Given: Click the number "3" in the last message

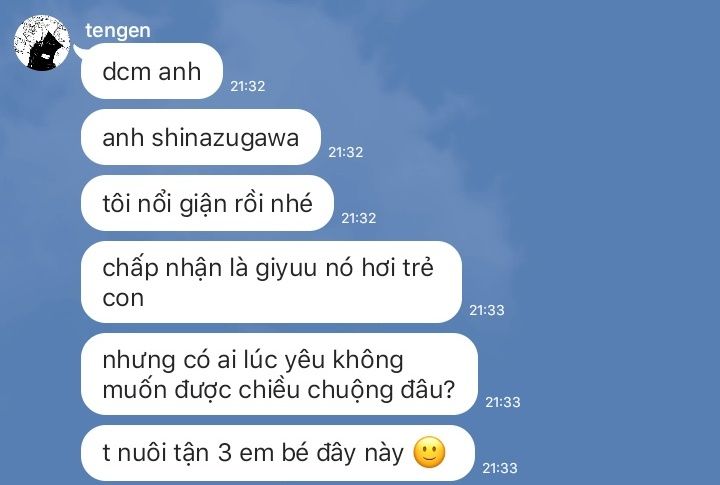Looking at the screenshot, I should click(x=225, y=453).
